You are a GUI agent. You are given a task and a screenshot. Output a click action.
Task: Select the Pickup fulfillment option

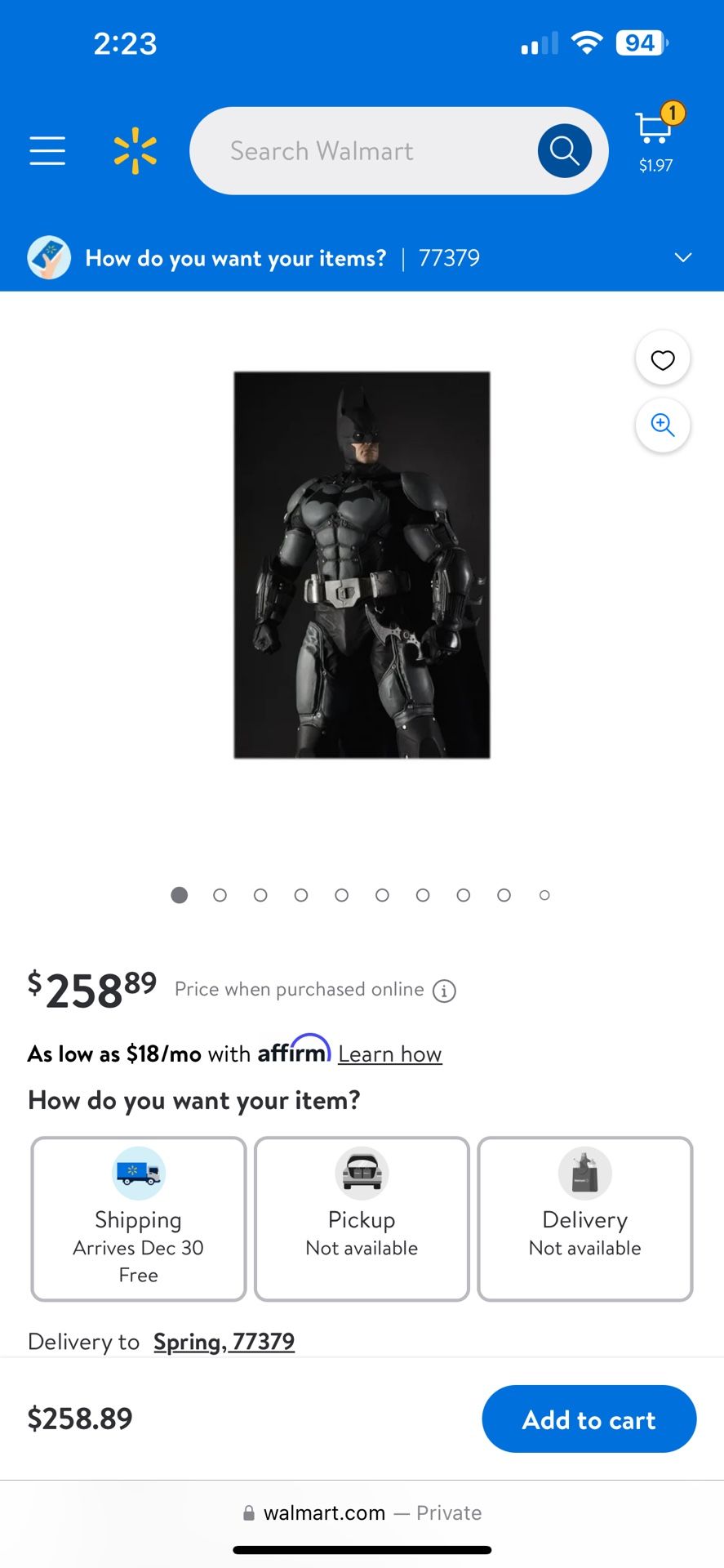(362, 1218)
